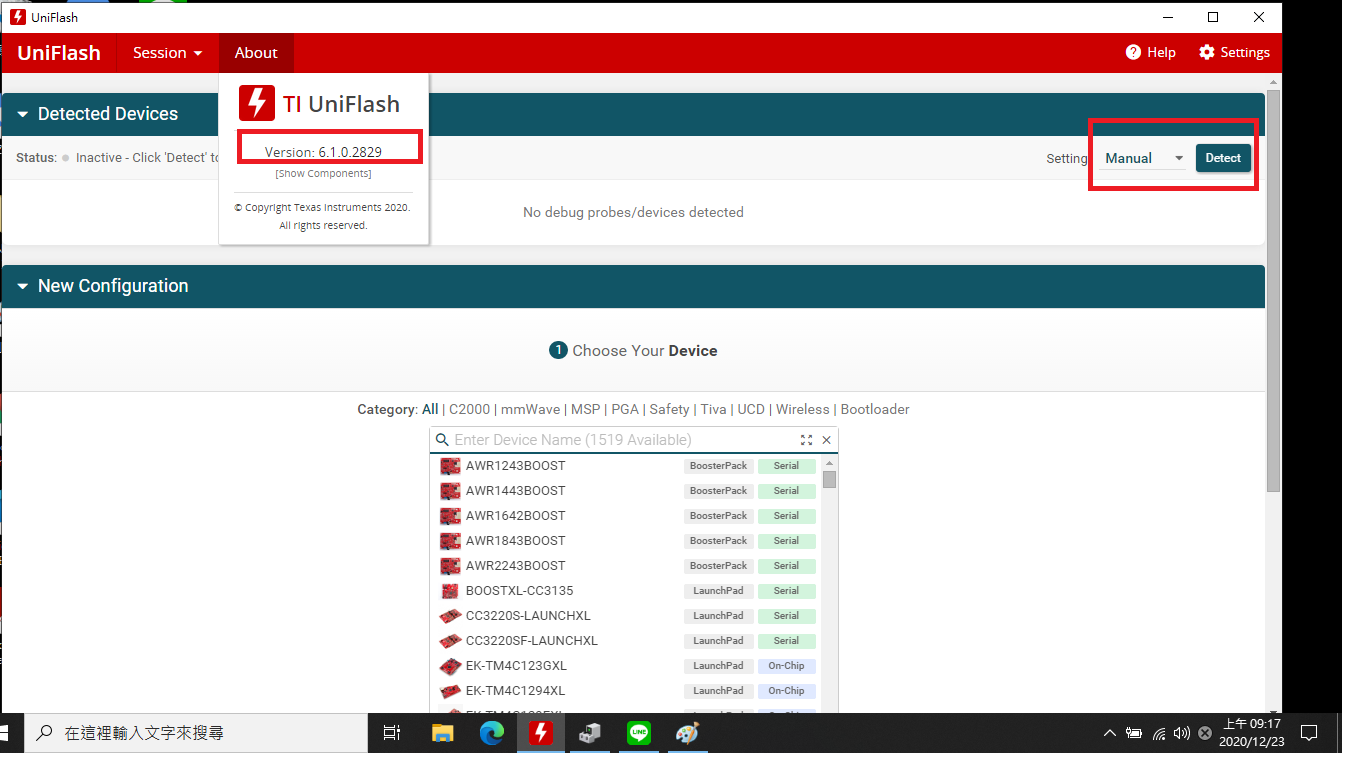Expand the device list with the fullscreen icon
This screenshot has width=1366, height=768.
tap(806, 440)
